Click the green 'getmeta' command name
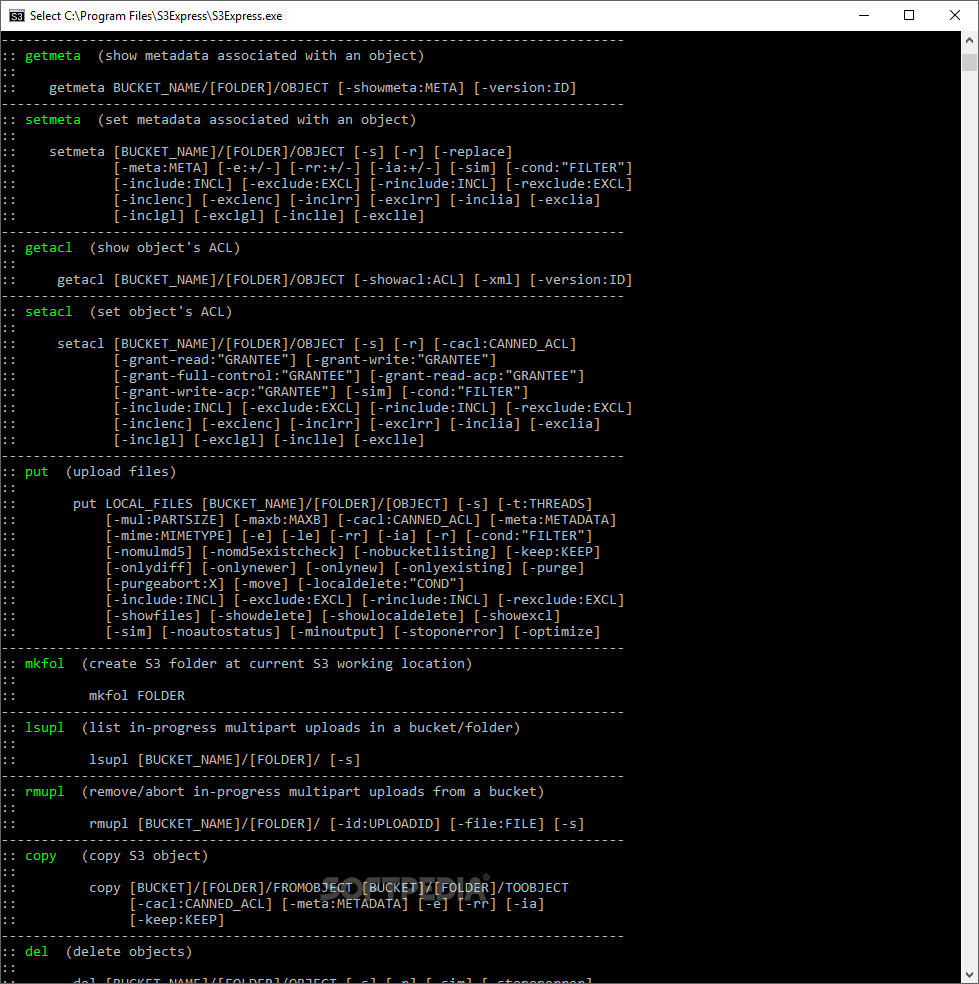This screenshot has width=979, height=984. coord(53,56)
